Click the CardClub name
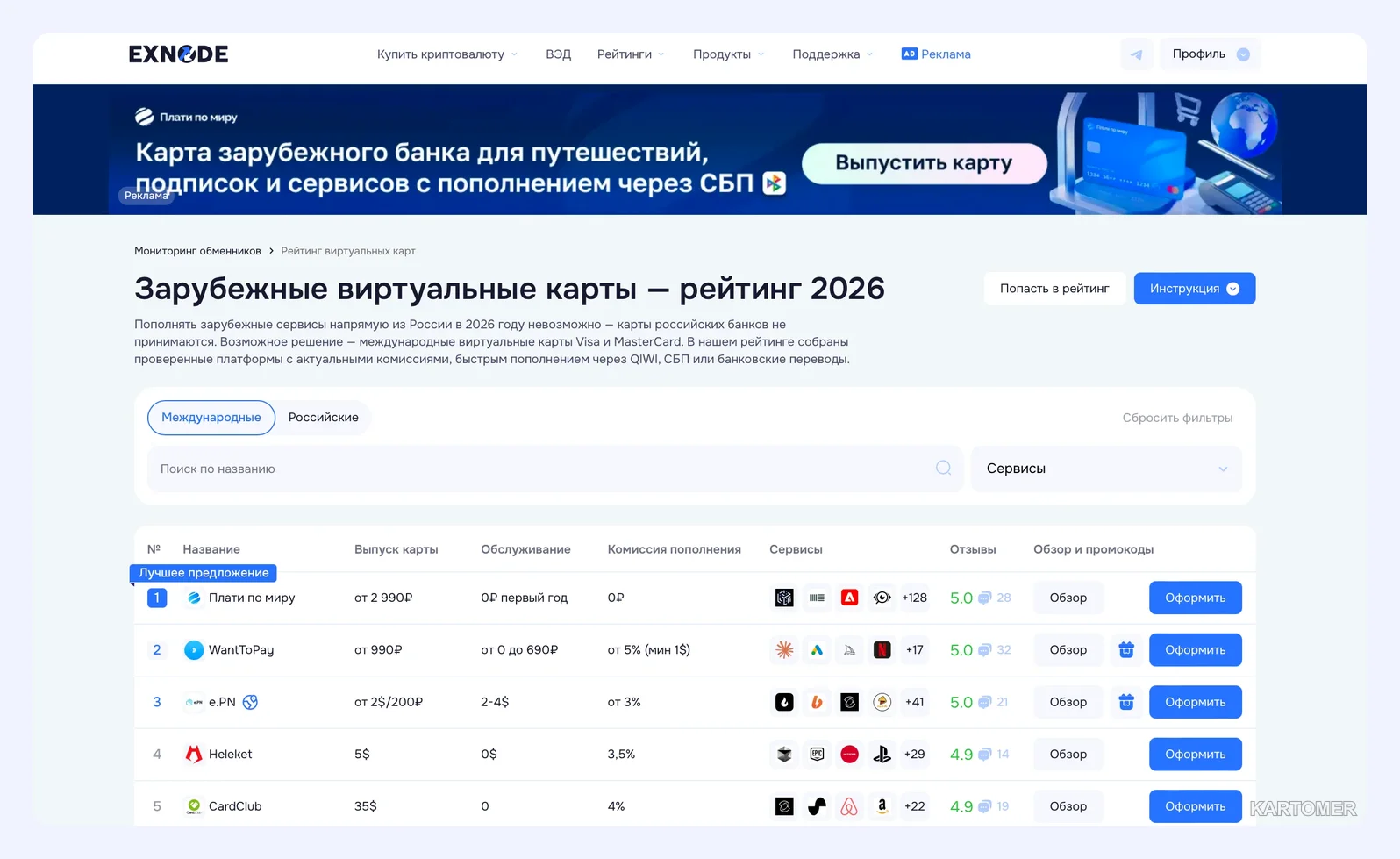1400x859 pixels. click(x=235, y=806)
